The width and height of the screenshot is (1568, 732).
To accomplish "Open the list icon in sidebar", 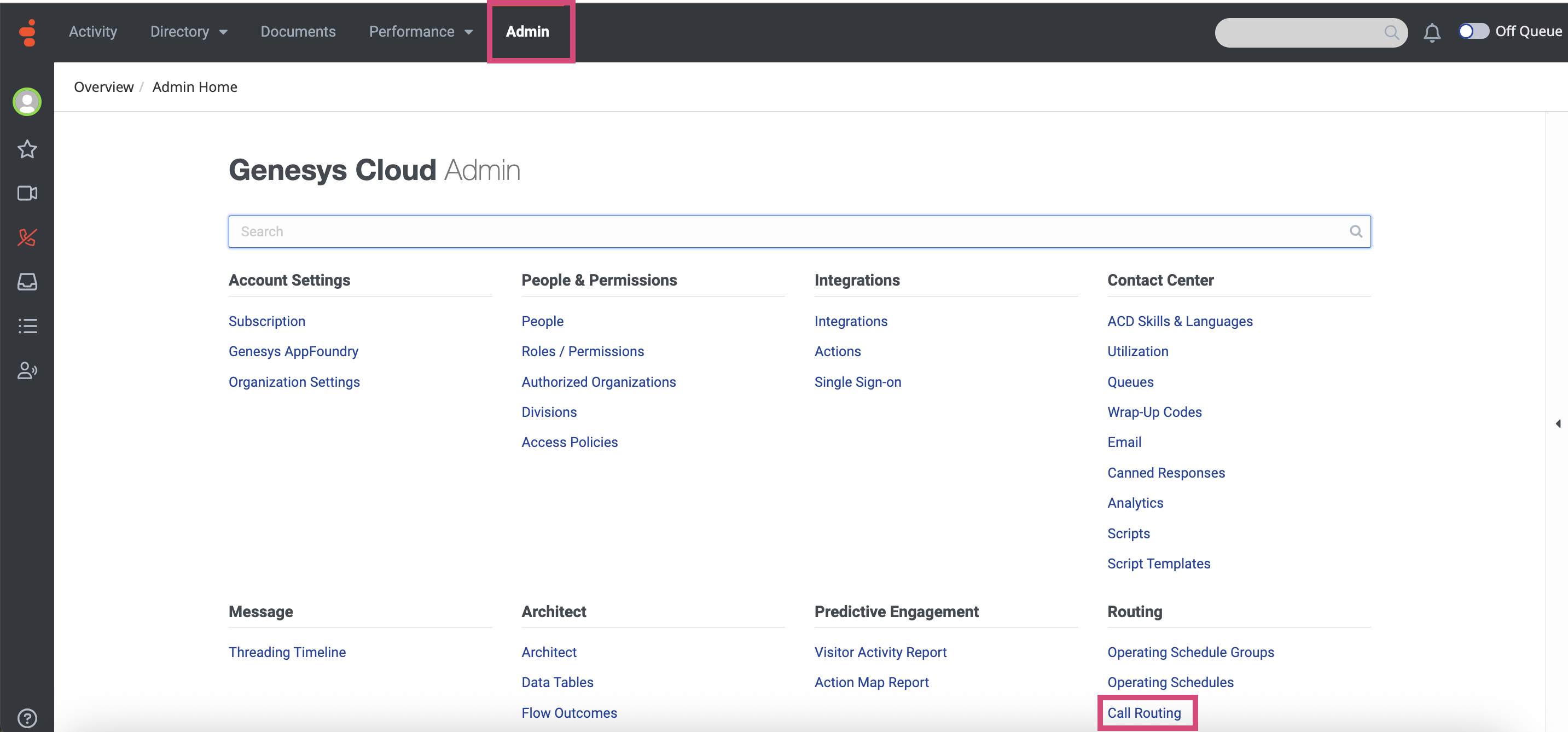I will [27, 326].
